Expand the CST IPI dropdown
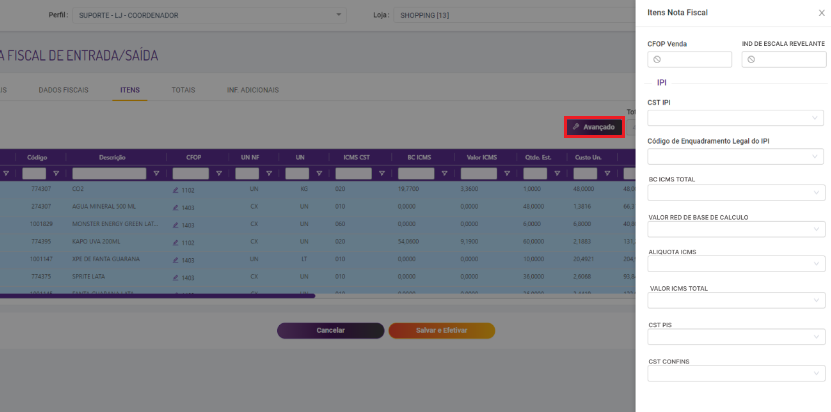Viewport: 831px width, 412px height. [736, 118]
